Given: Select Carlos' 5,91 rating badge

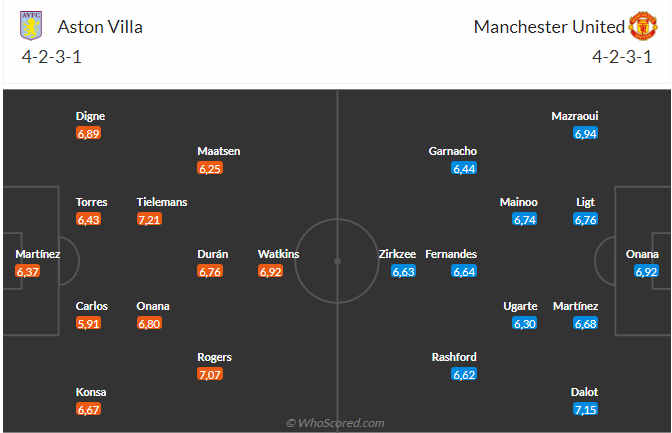Looking at the screenshot, I should tap(89, 323).
